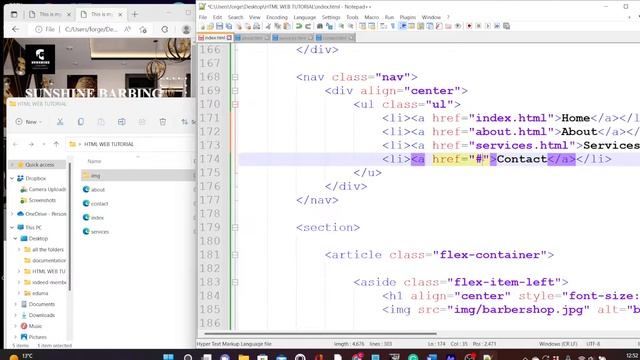Screen dimensions: 640x360
Task: Close the index.html tab with its X
Action: [x=229, y=38]
